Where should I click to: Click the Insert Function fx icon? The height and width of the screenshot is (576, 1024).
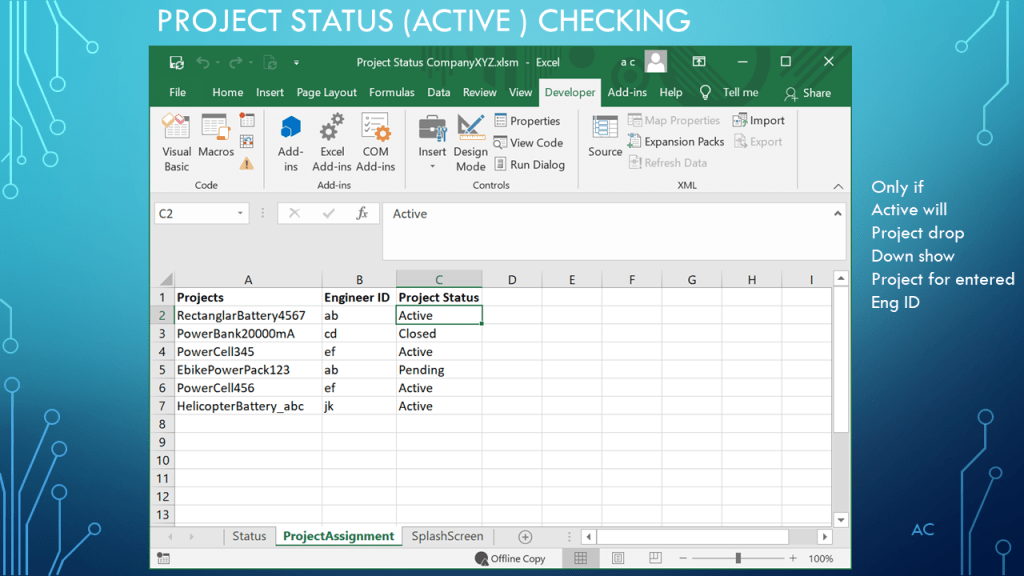(x=362, y=214)
